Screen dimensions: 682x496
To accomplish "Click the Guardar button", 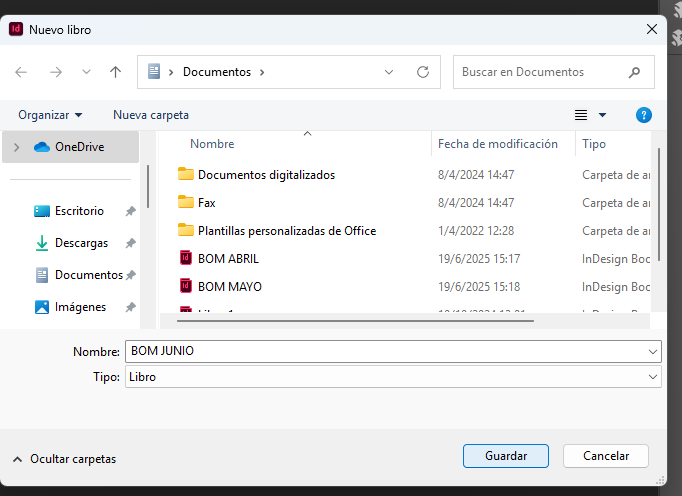I will tap(506, 456).
